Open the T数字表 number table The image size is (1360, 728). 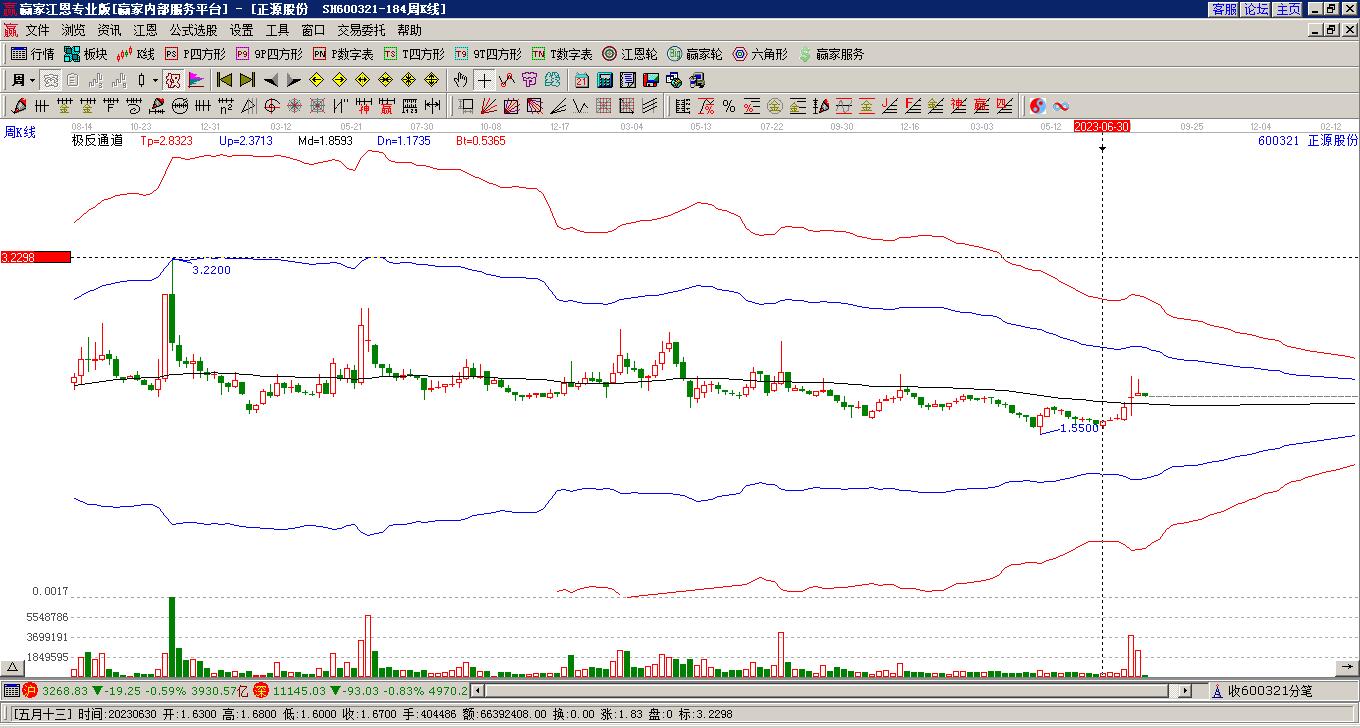(x=562, y=54)
